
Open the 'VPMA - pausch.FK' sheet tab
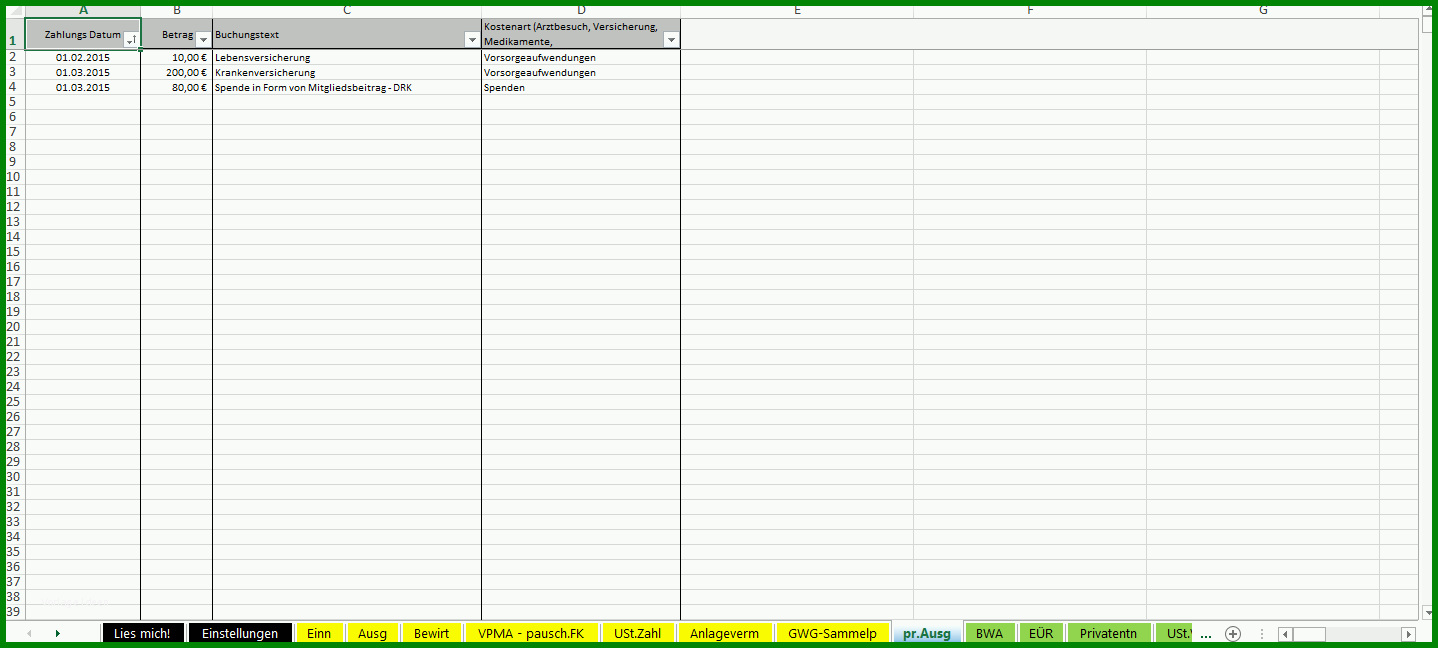(x=531, y=633)
